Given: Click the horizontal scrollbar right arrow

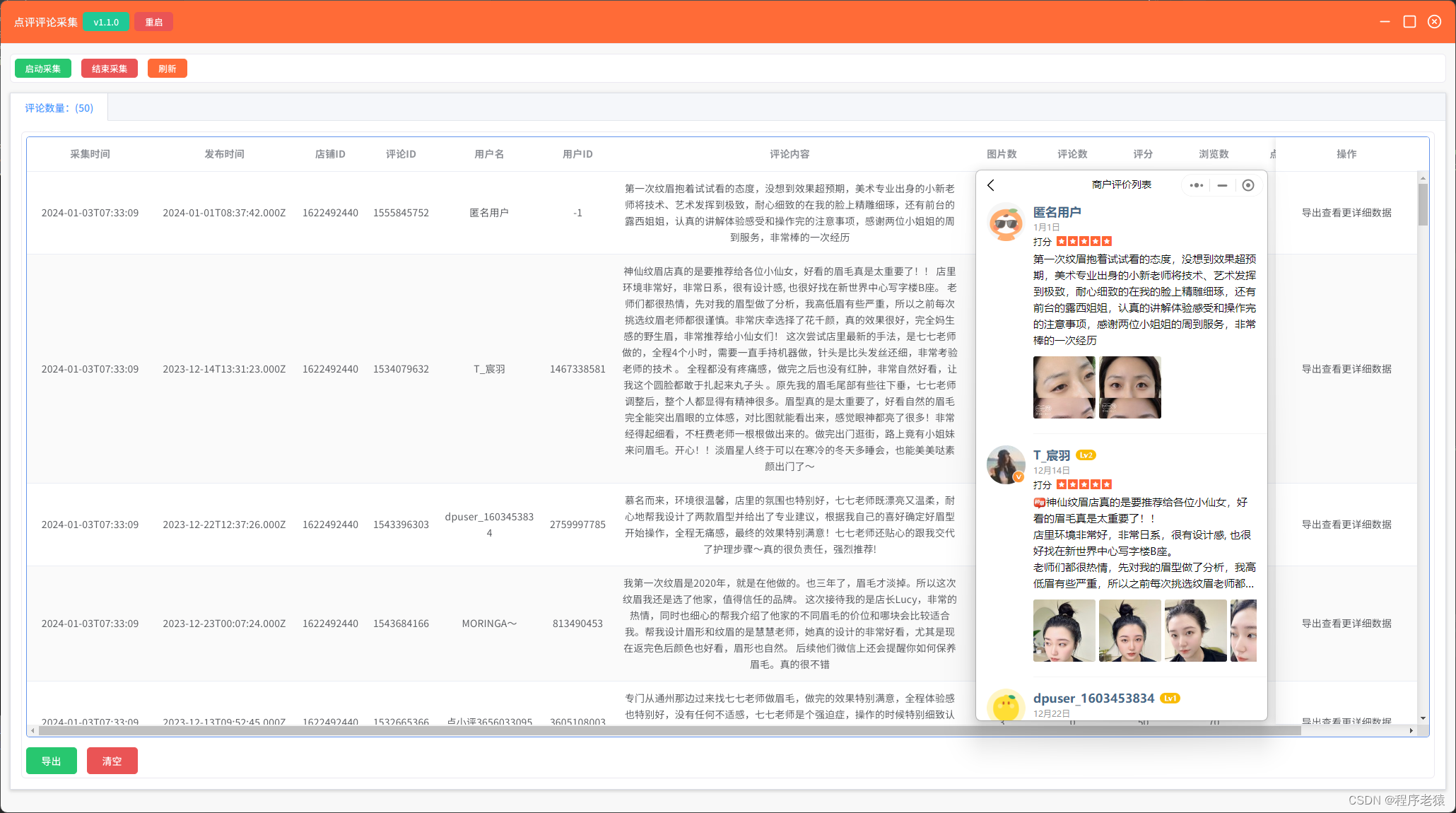Looking at the screenshot, I should coord(1411,730).
